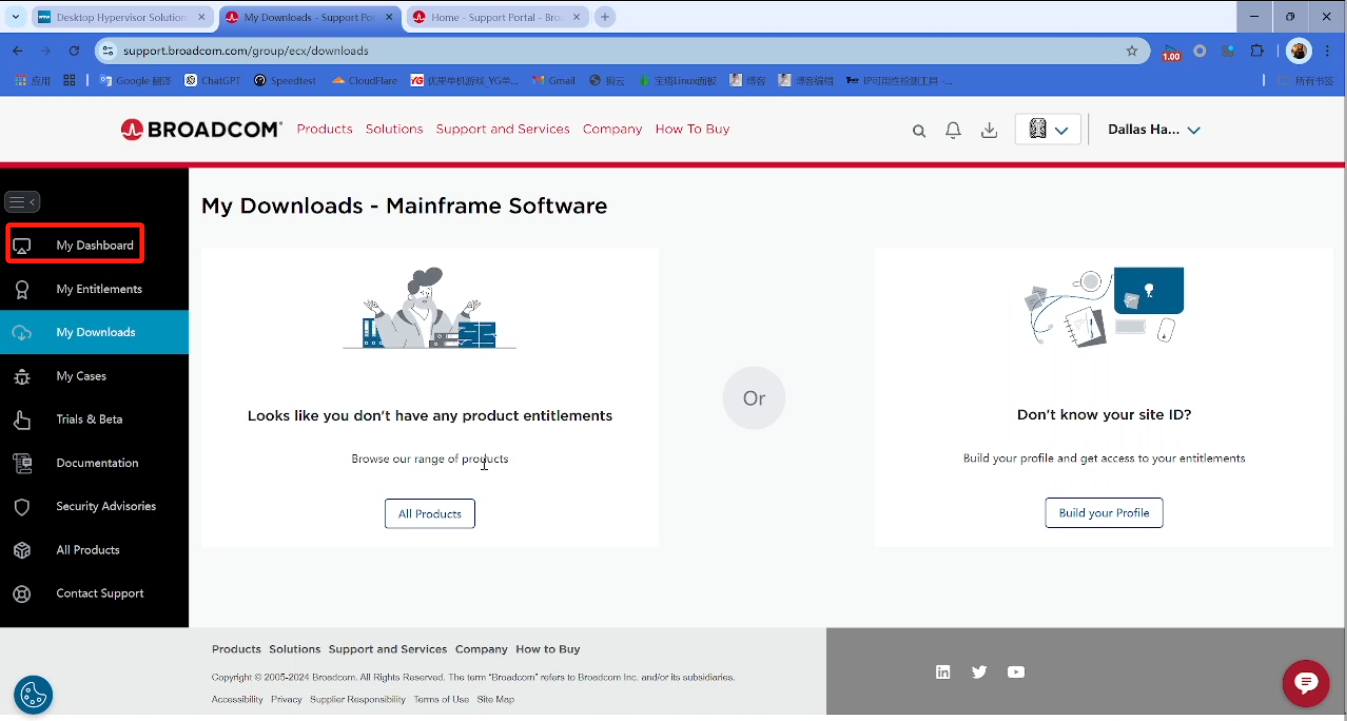Collapse the sidebar with hamburger toggle
Image resolution: width=1347 pixels, height=721 pixels.
coord(22,202)
